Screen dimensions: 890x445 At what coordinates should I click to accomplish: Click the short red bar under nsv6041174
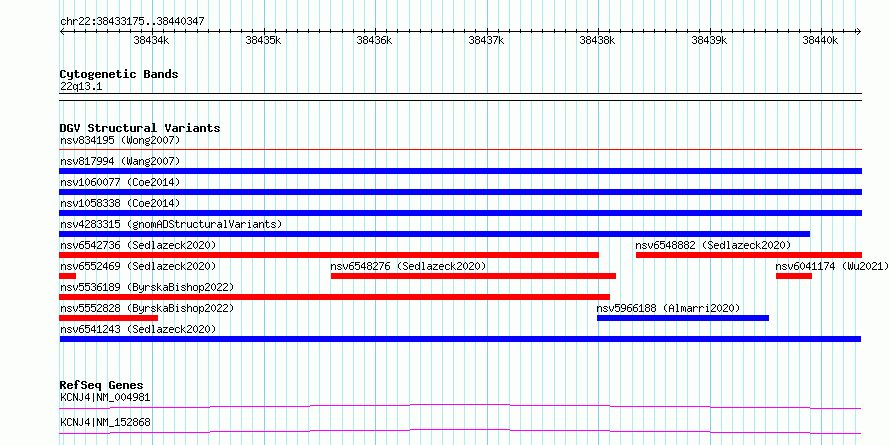(794, 276)
